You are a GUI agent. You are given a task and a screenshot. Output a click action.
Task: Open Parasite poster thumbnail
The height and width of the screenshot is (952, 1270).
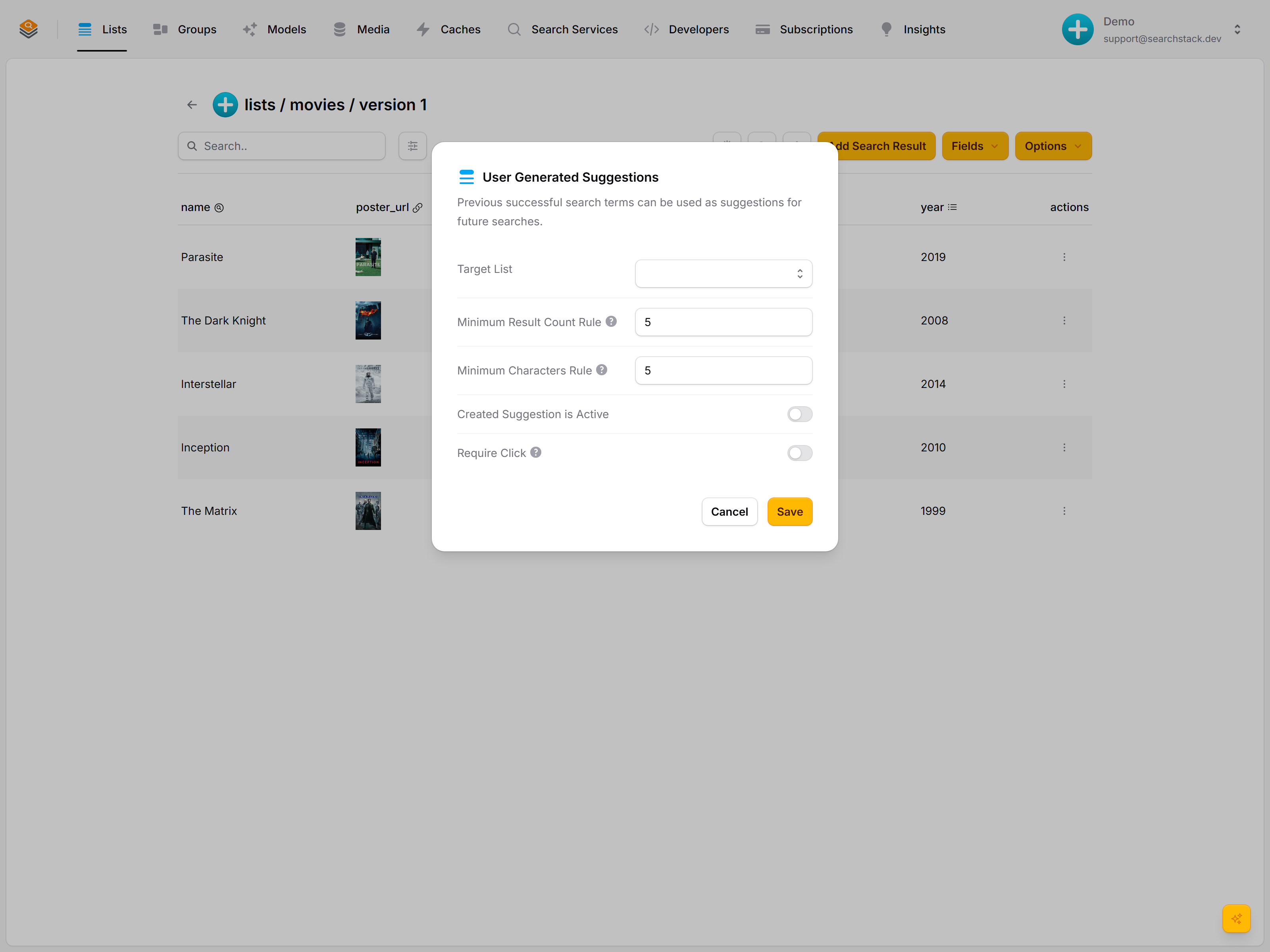click(x=368, y=257)
